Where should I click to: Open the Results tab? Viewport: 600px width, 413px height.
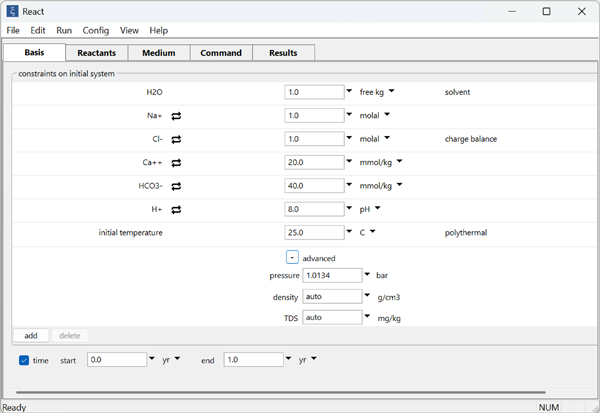283,53
